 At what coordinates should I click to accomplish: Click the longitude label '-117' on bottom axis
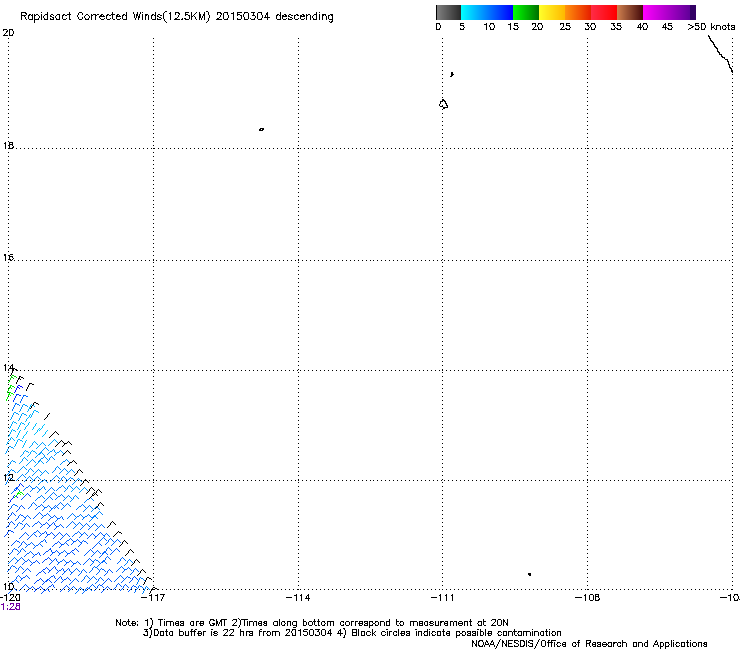coord(153,598)
